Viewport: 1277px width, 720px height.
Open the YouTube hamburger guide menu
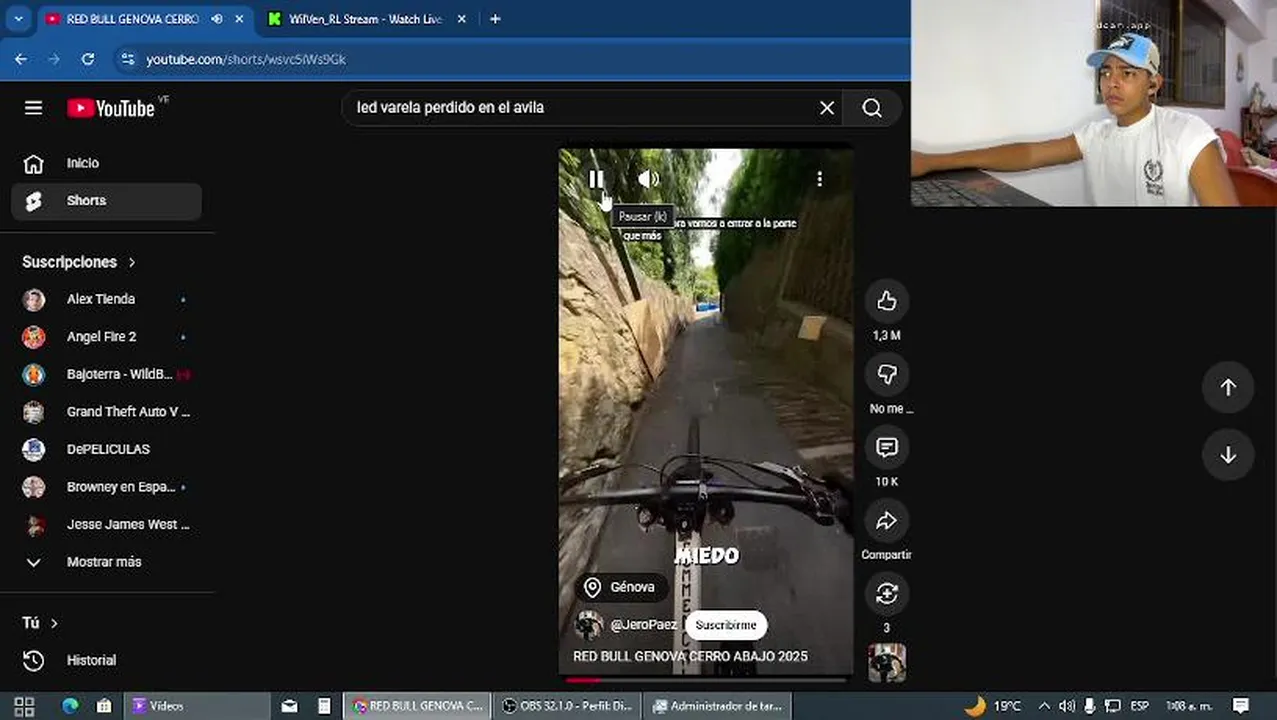pyautogui.click(x=34, y=108)
